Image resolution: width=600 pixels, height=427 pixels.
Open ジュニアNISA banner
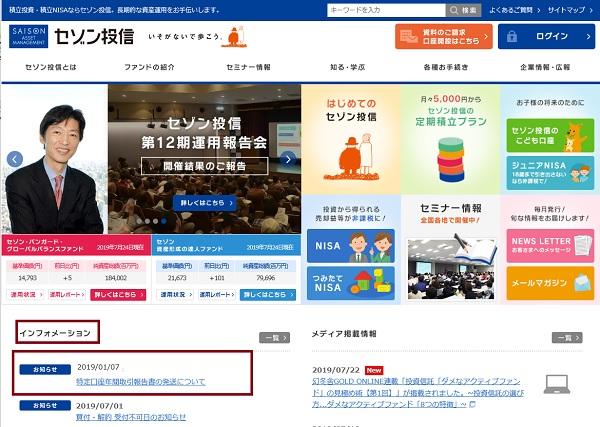[x=550, y=173]
